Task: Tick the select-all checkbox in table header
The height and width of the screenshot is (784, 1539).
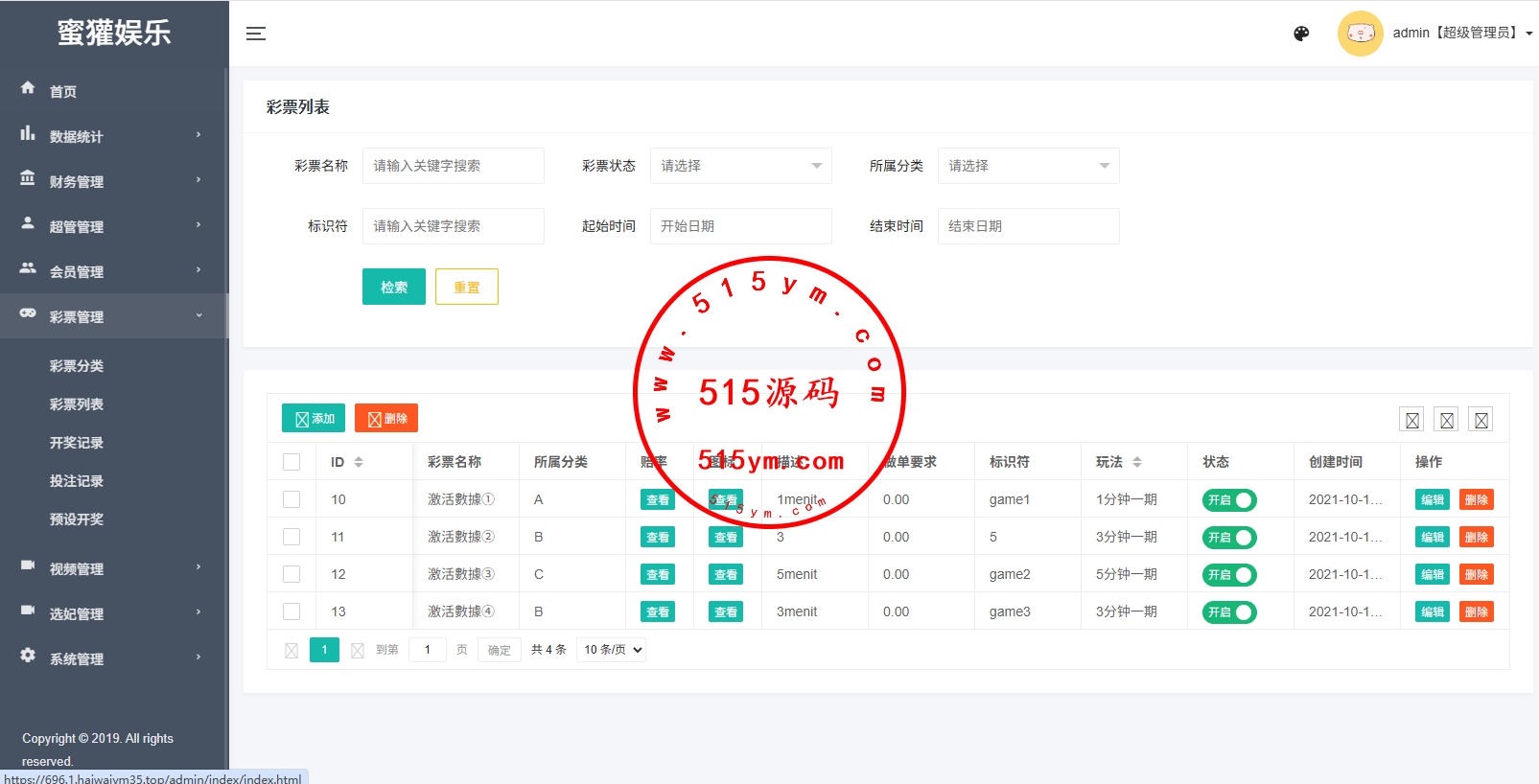Action: click(x=291, y=462)
